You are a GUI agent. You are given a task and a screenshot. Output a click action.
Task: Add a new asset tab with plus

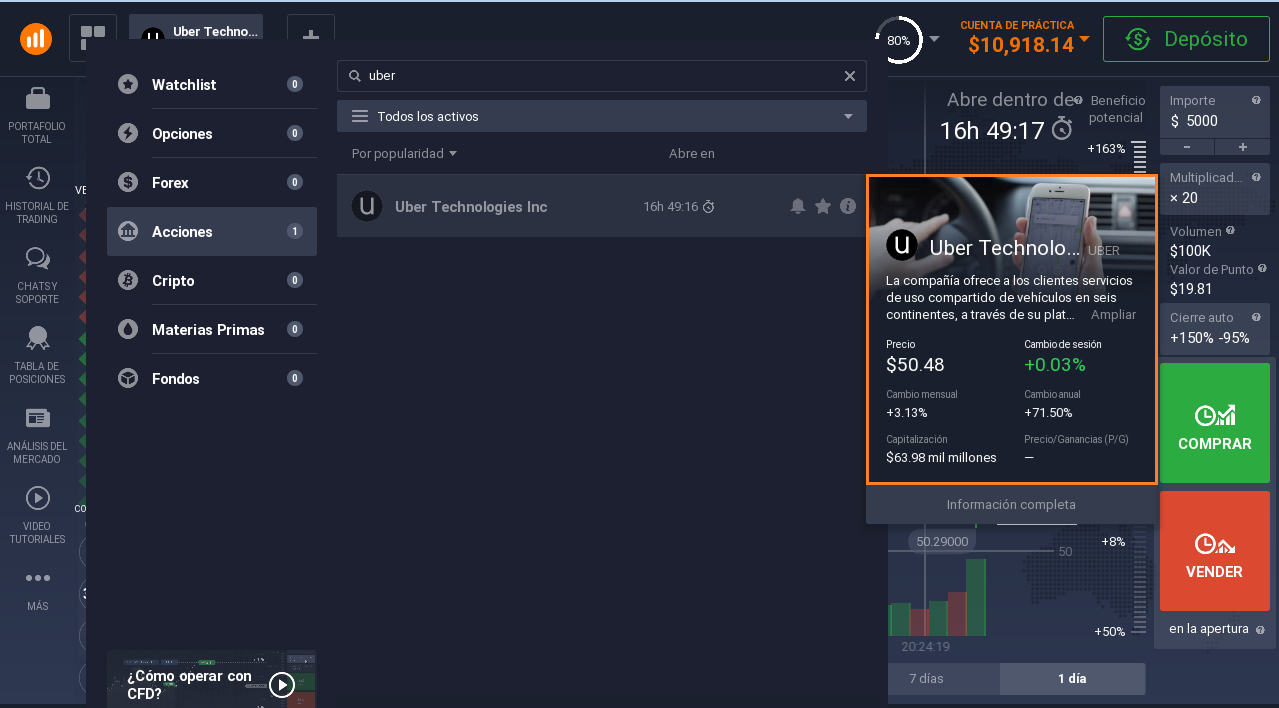coord(311,36)
